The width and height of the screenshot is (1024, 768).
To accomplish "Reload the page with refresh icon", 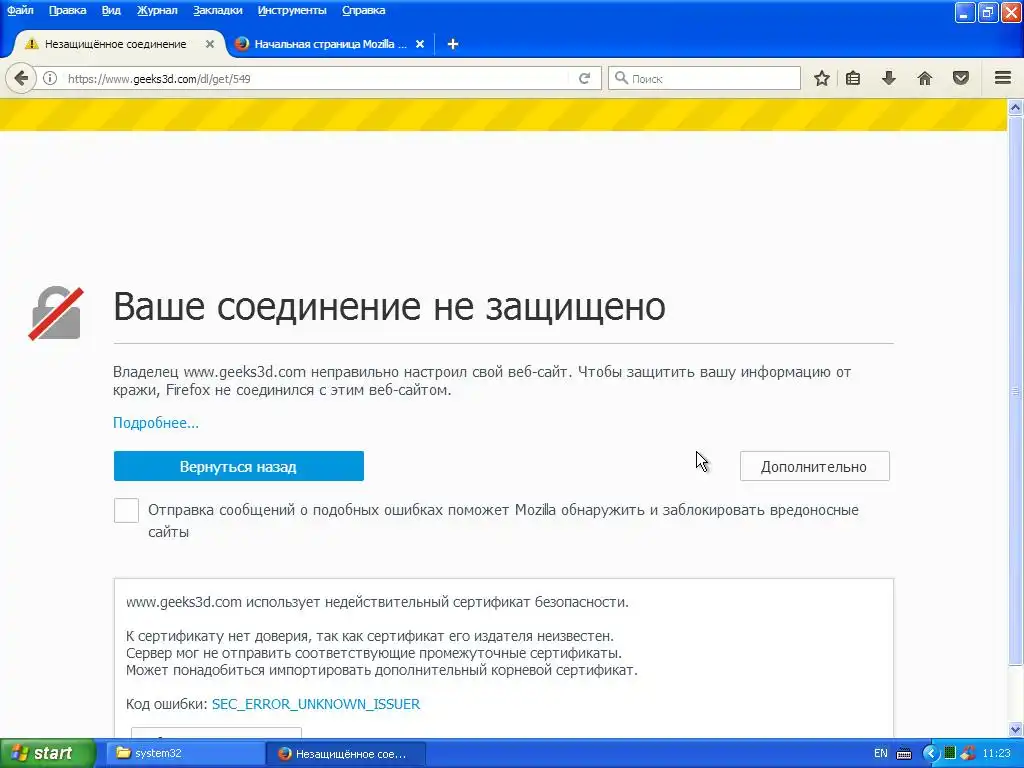I will tap(584, 78).
